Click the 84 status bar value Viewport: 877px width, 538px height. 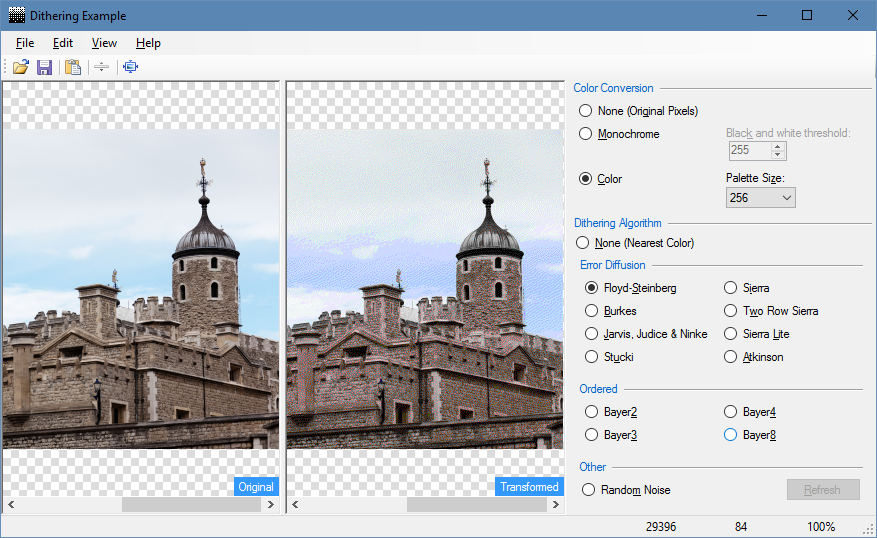741,527
